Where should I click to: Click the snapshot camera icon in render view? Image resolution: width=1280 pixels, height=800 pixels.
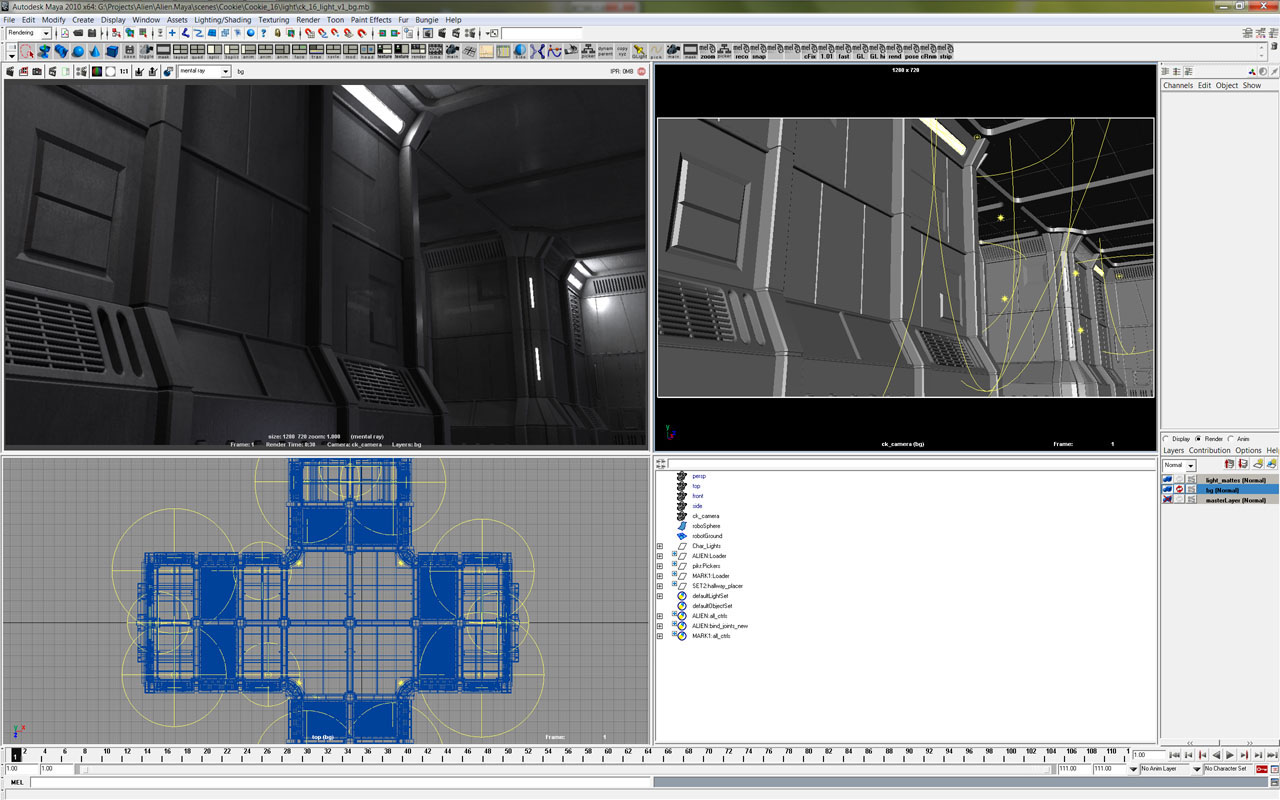[x=37, y=72]
